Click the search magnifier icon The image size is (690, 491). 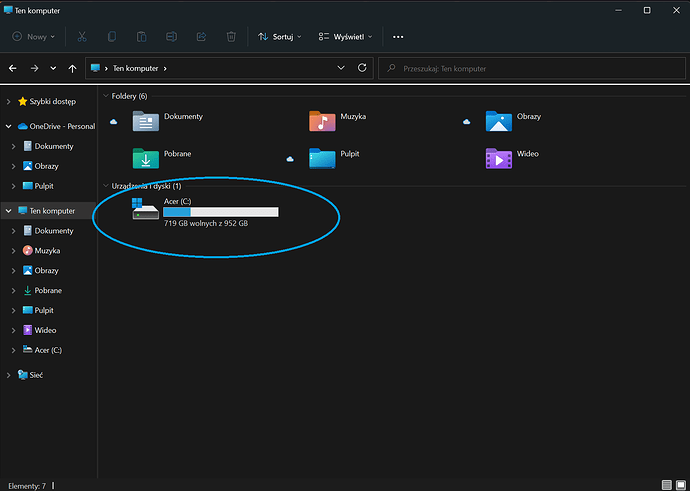(390, 68)
